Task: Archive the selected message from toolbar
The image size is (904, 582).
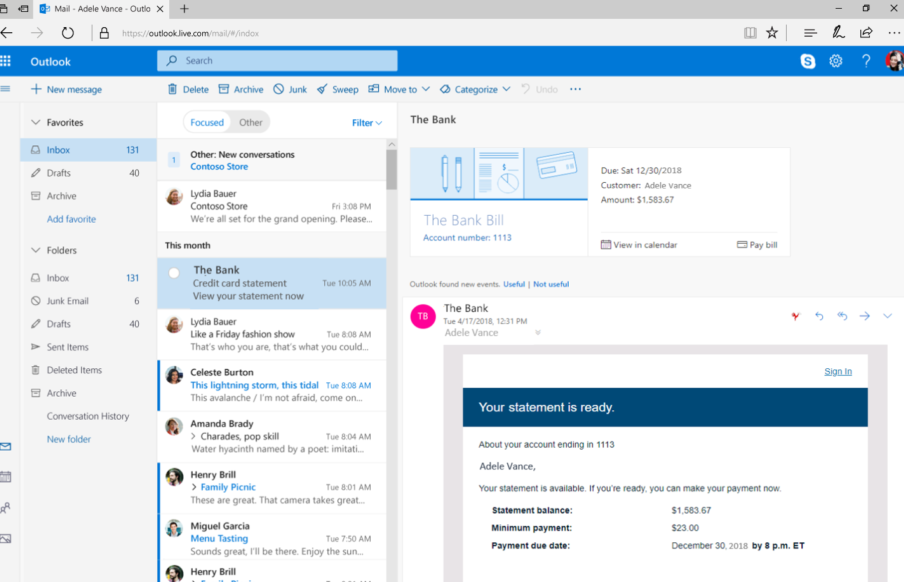Action: (x=241, y=89)
